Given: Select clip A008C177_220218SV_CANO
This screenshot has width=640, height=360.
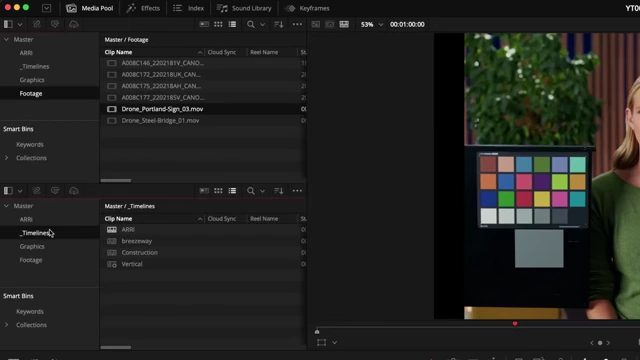Looking at the screenshot, I should [162, 98].
